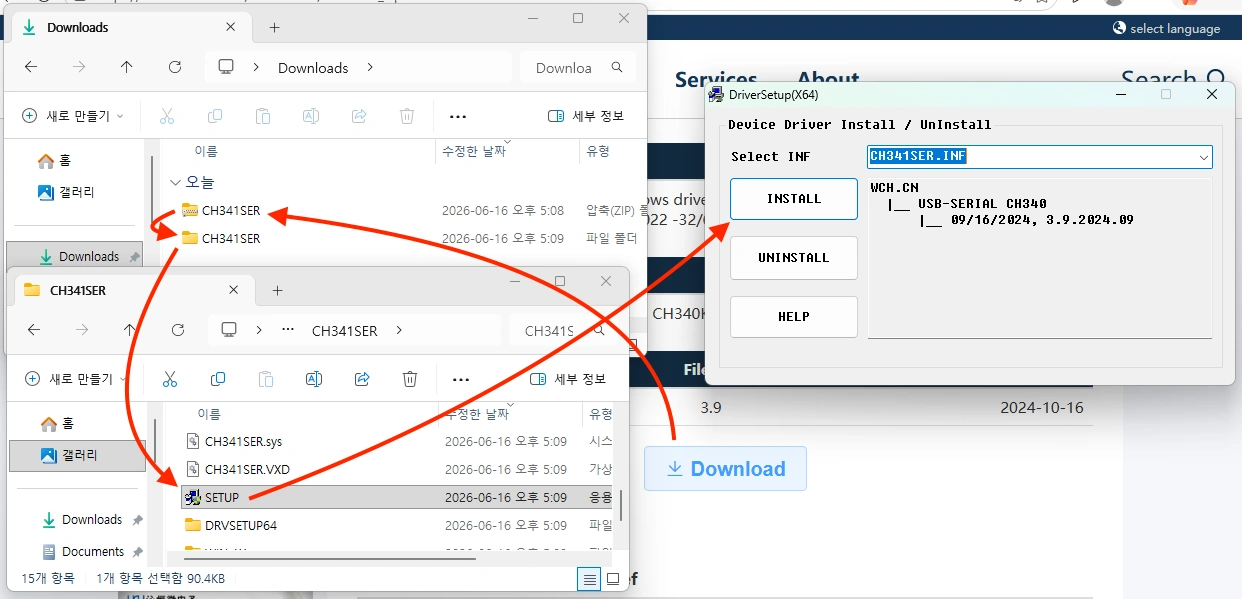
Task: Click the Up arrow in the Downloads window
Action: click(x=126, y=67)
